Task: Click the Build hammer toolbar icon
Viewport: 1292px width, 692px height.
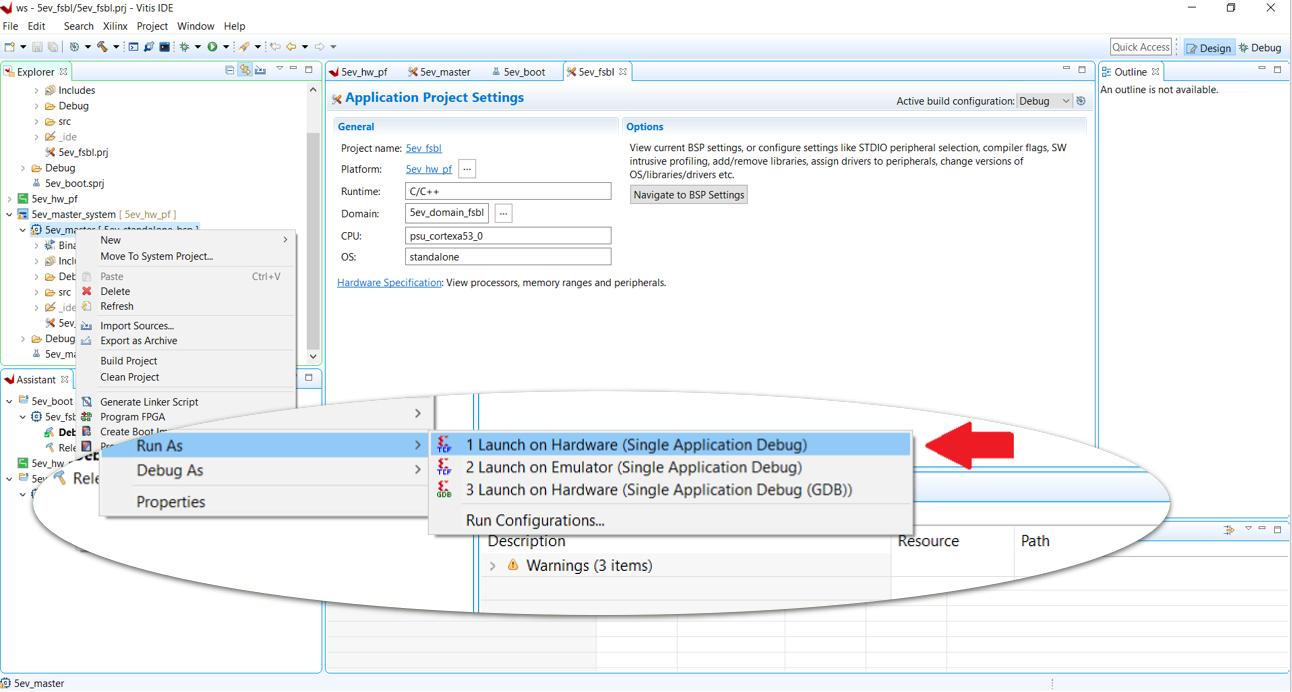Action: (x=102, y=47)
